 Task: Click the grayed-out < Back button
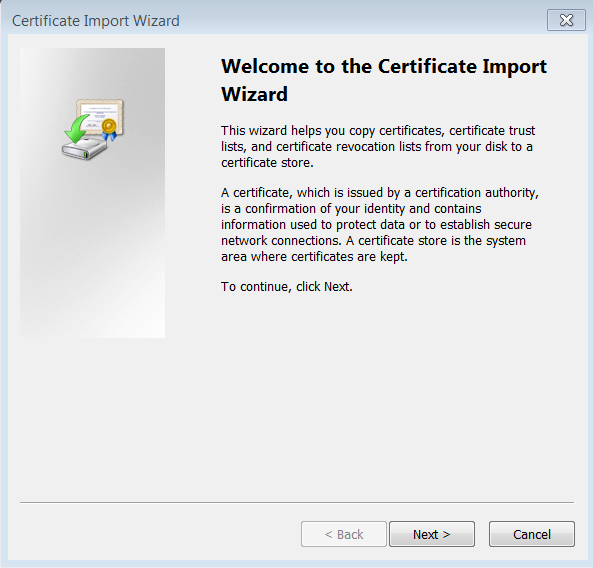tap(344, 534)
